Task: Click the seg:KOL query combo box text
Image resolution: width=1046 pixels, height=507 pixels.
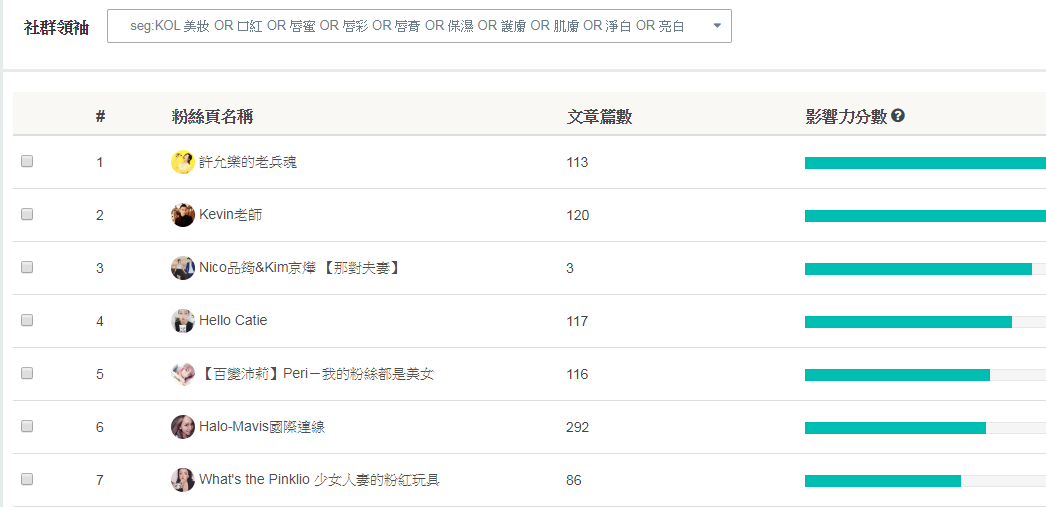Action: [x=407, y=26]
